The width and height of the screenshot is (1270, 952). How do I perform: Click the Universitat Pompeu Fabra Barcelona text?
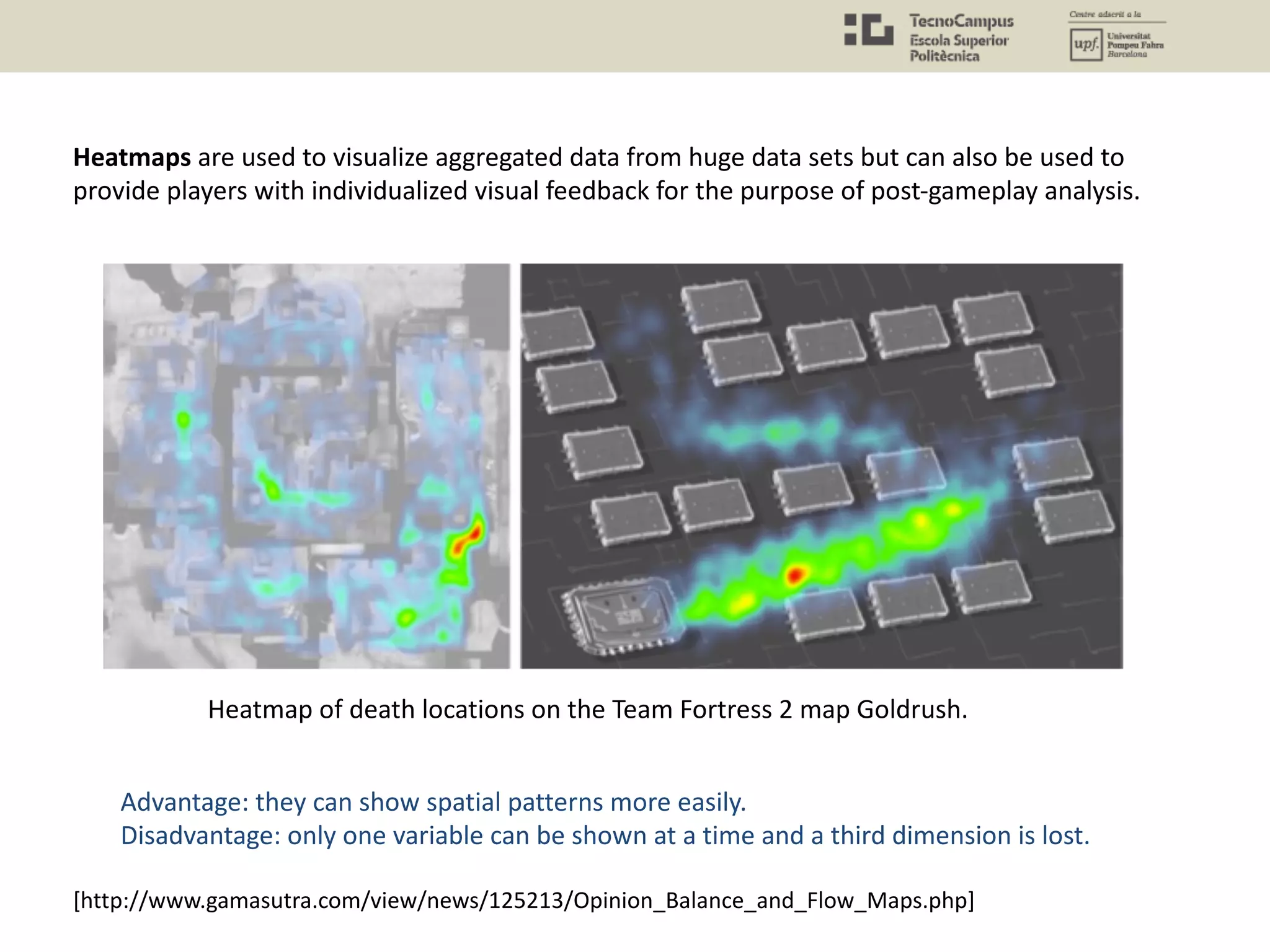click(x=1135, y=45)
